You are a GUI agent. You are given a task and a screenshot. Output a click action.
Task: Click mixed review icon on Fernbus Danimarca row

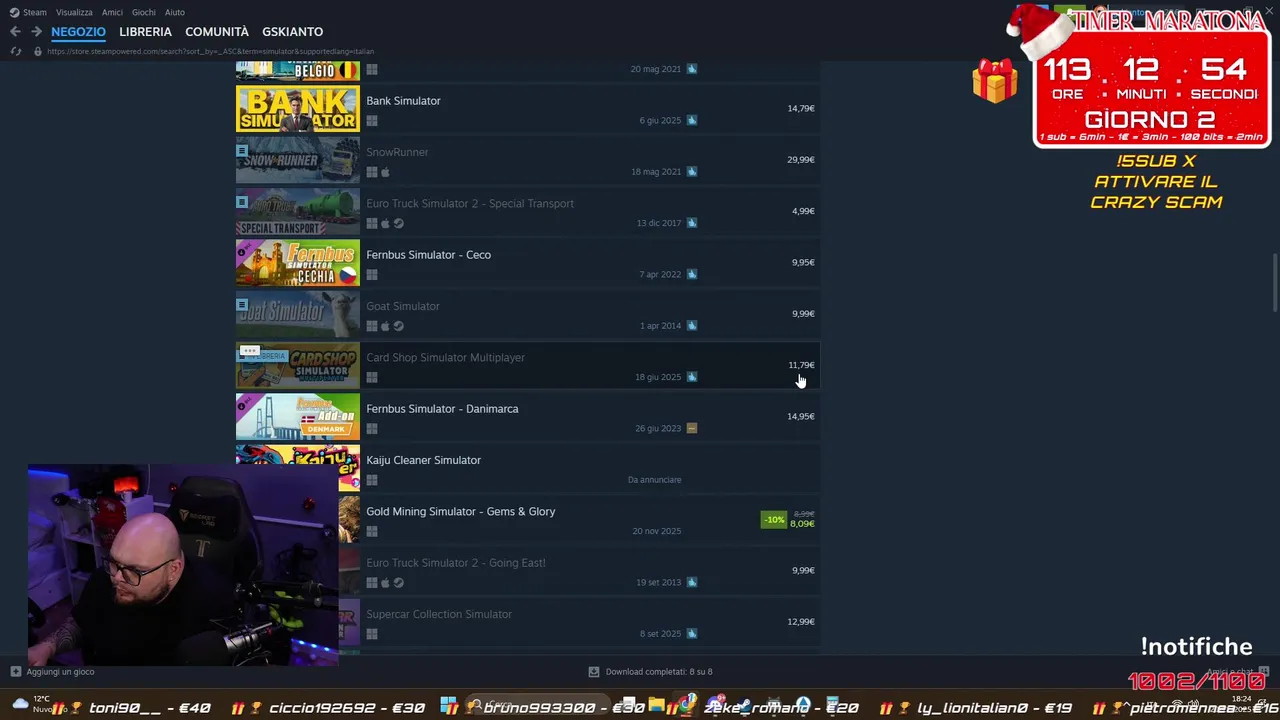[692, 428]
